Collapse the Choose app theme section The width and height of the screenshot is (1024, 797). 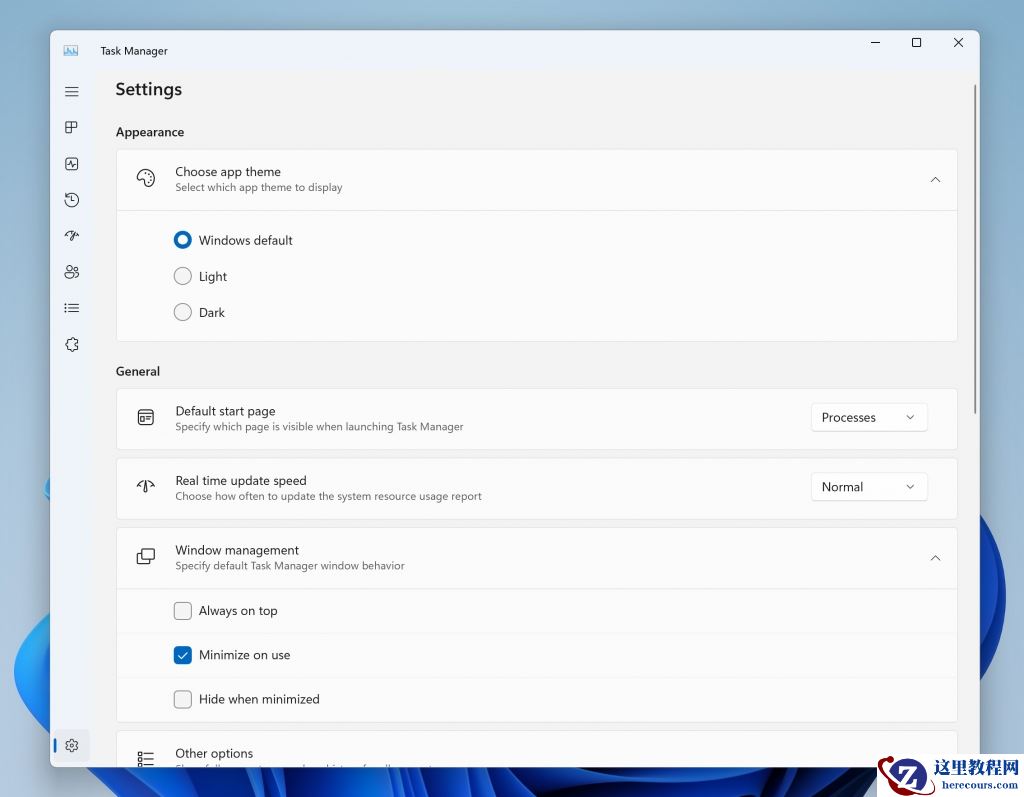coord(935,180)
